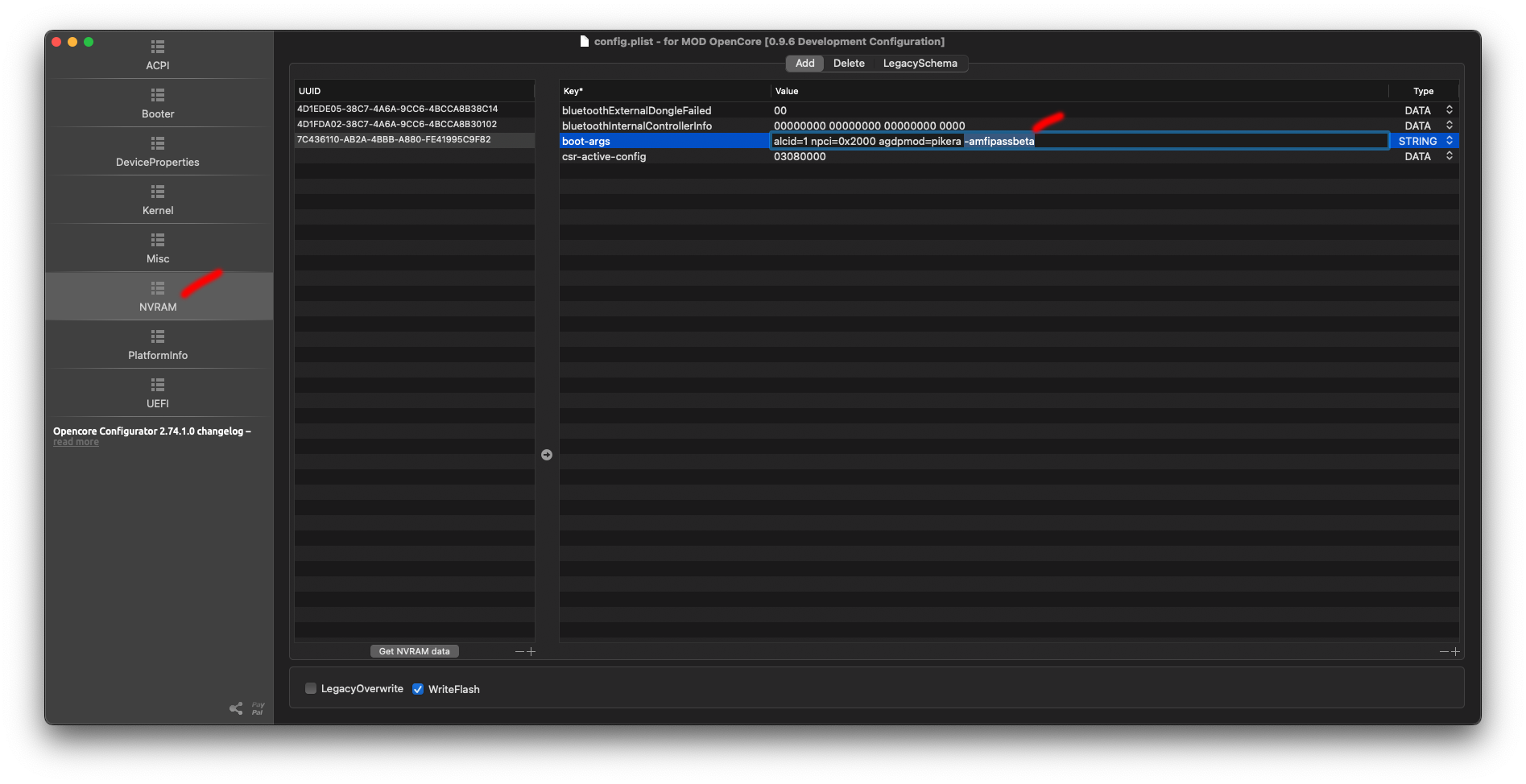Enable the LegacyOverwrite checkbox
This screenshot has width=1526, height=784.
point(310,688)
